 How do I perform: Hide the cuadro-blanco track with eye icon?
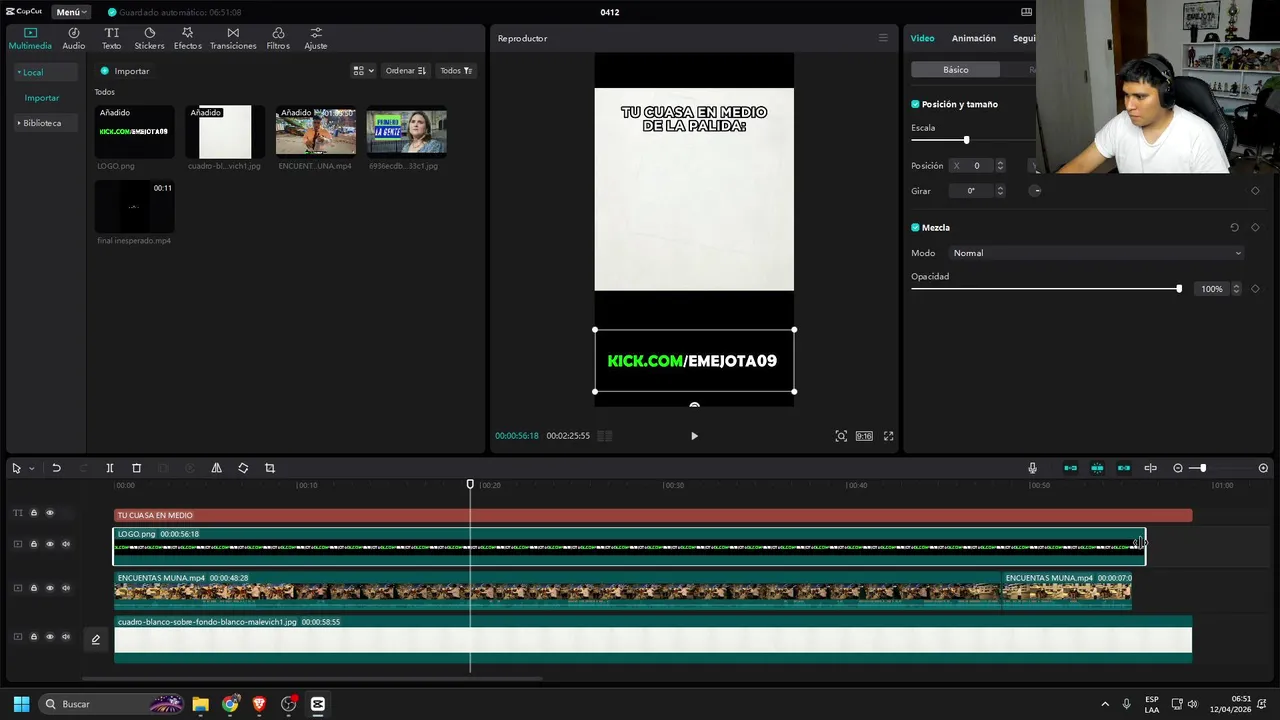[x=50, y=637]
